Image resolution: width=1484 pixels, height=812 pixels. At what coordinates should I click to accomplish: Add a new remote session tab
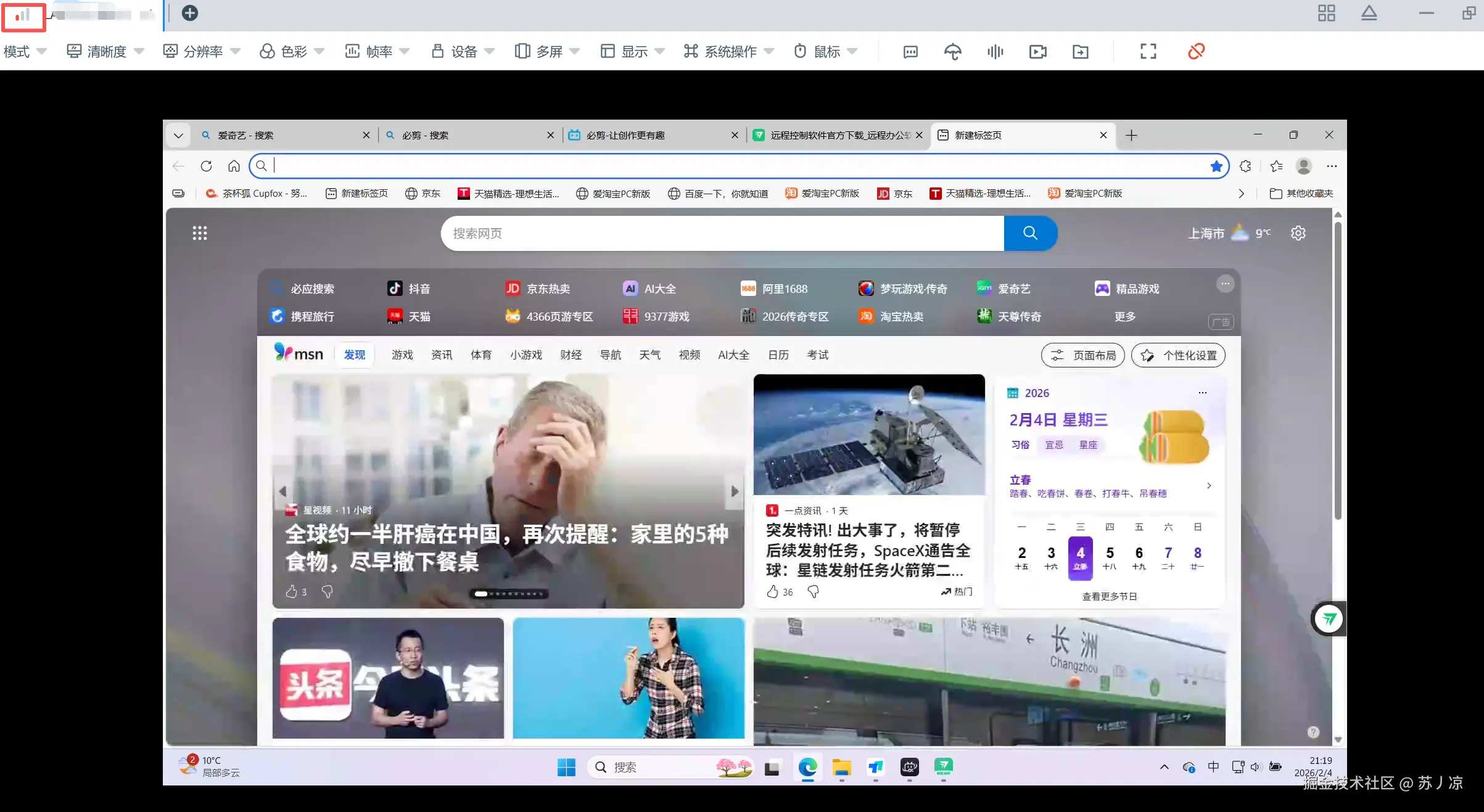pyautogui.click(x=190, y=13)
